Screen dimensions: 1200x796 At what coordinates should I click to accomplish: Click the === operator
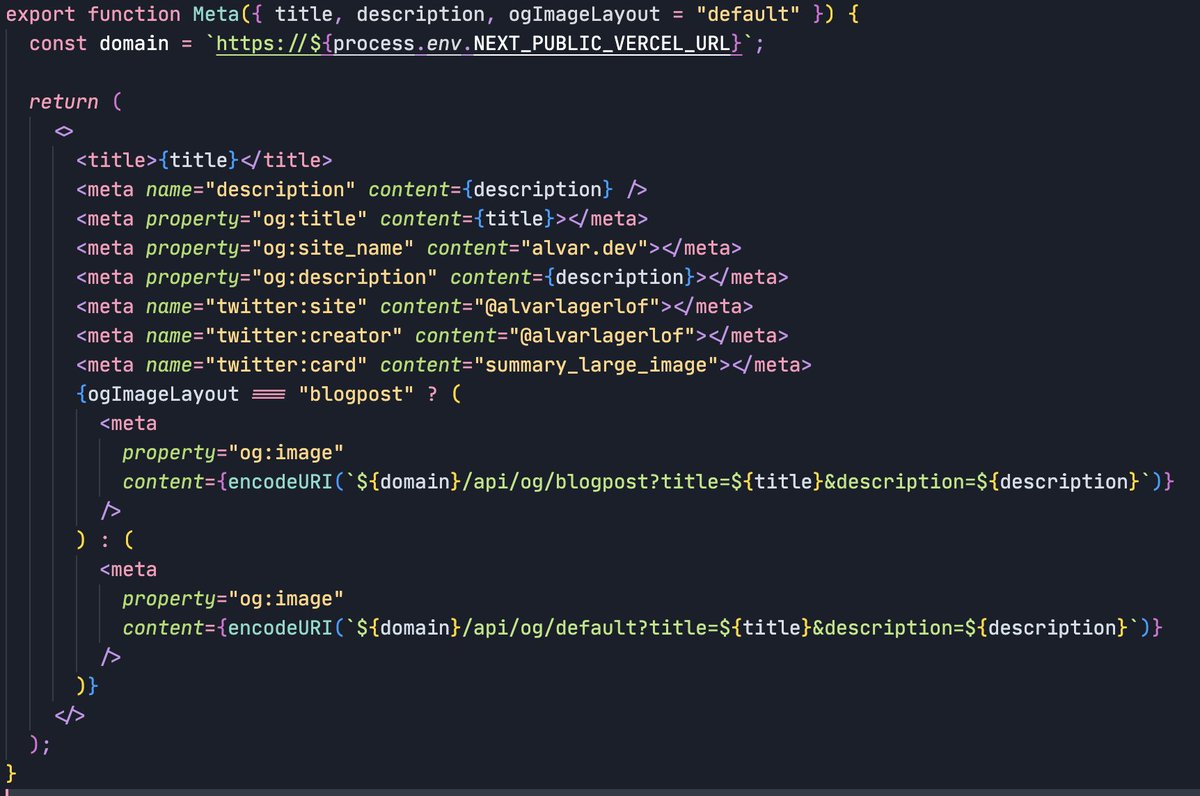269,393
